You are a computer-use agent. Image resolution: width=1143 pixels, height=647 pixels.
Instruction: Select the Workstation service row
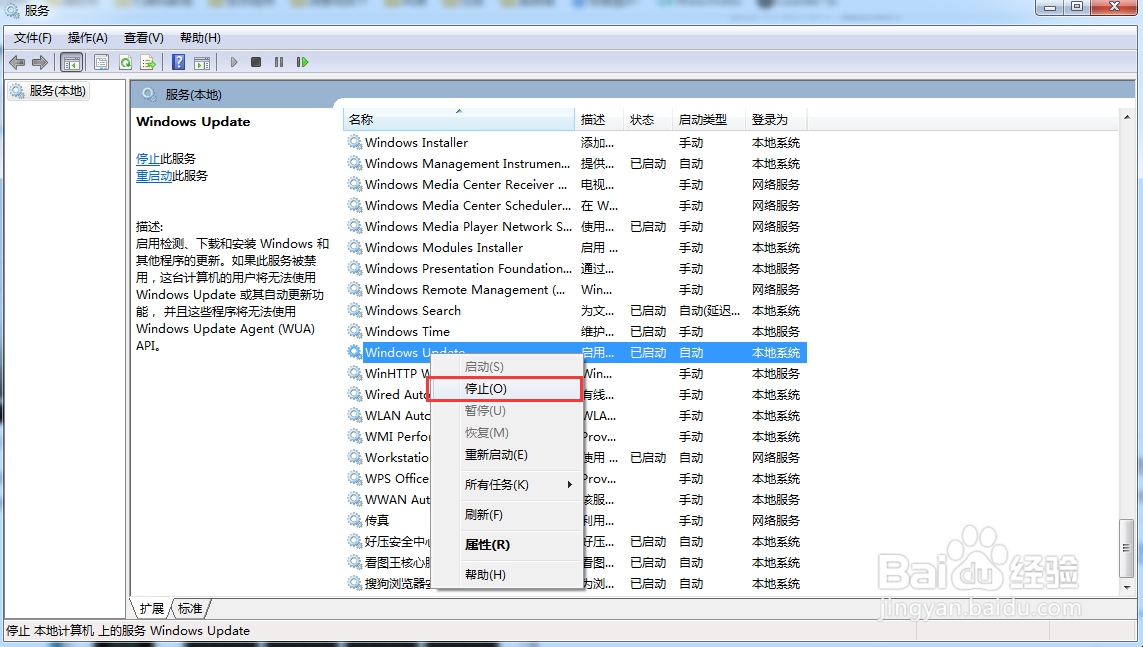coord(576,458)
